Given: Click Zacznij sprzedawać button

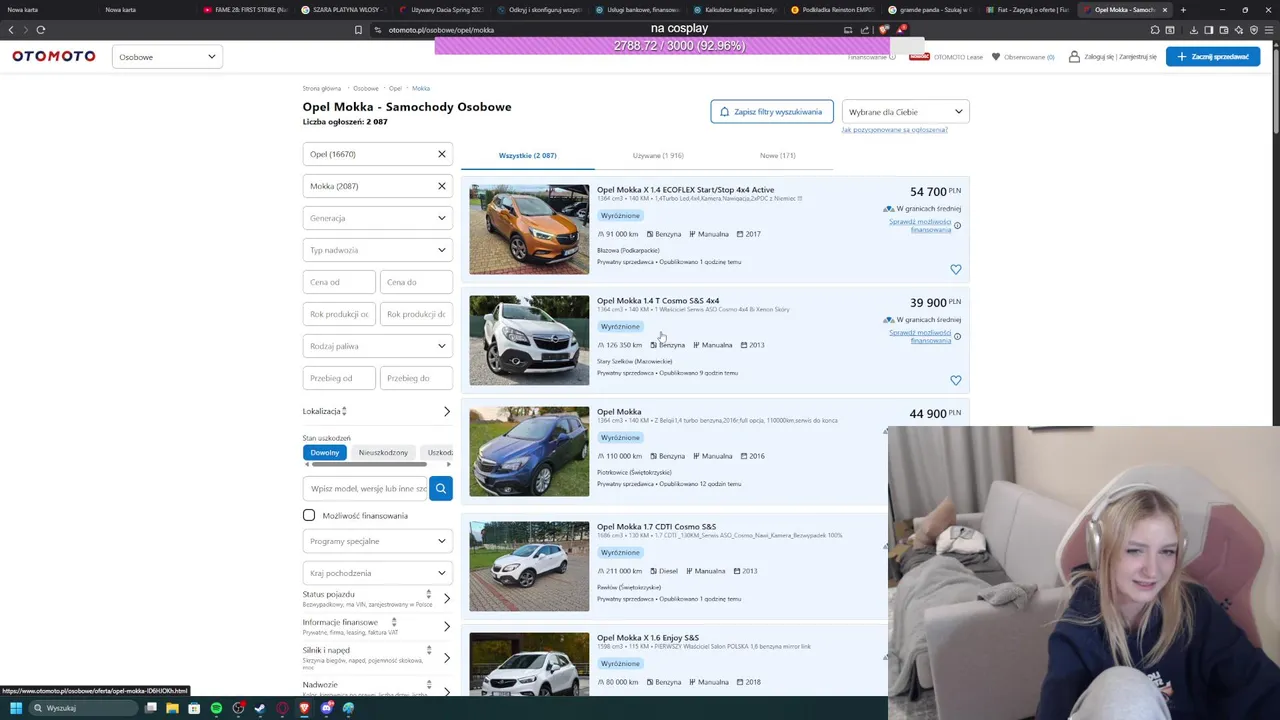Looking at the screenshot, I should [1213, 57].
